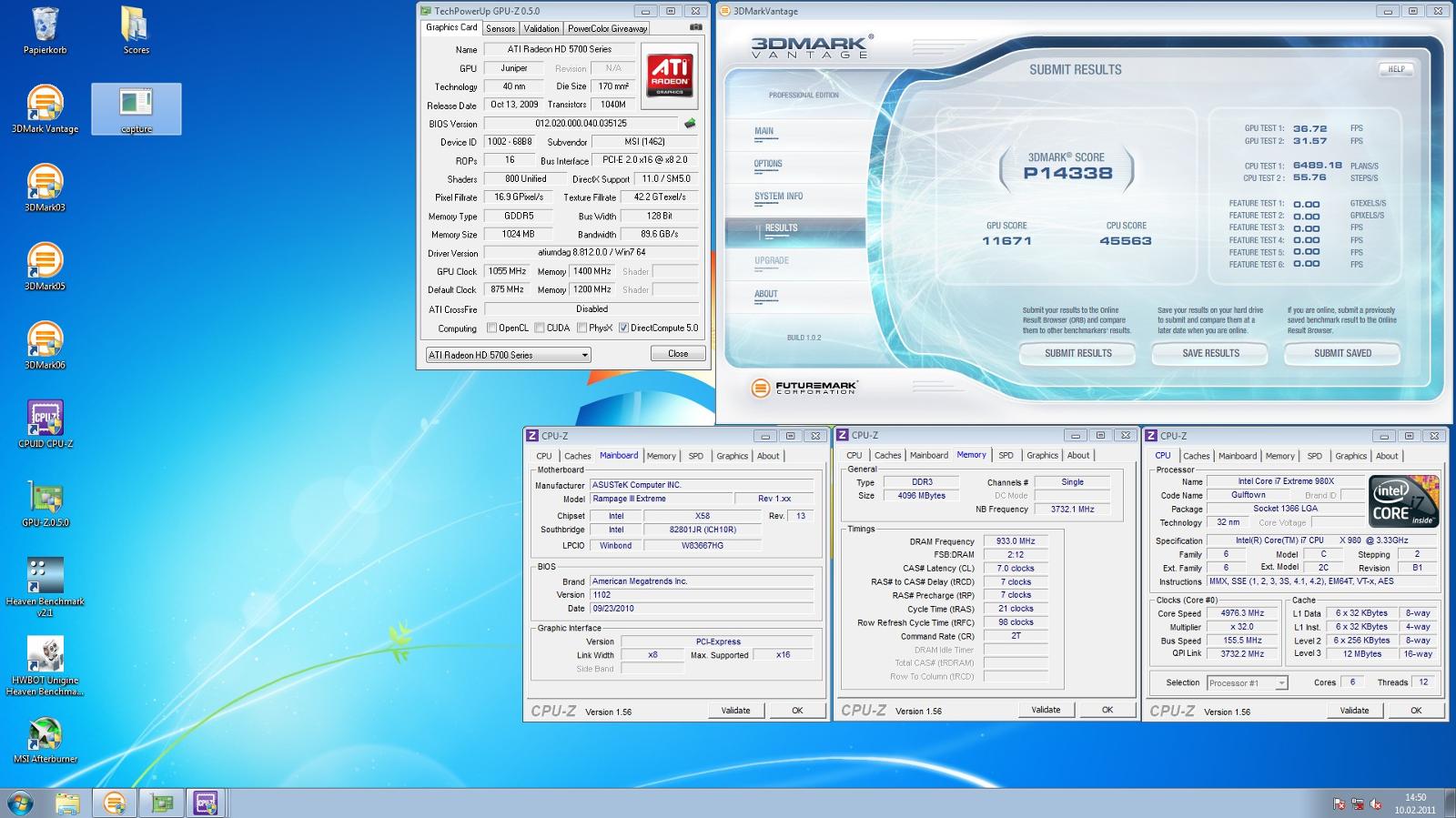Open the Scores folder on desktop
Screen dimensions: 1456x818
(x=136, y=30)
